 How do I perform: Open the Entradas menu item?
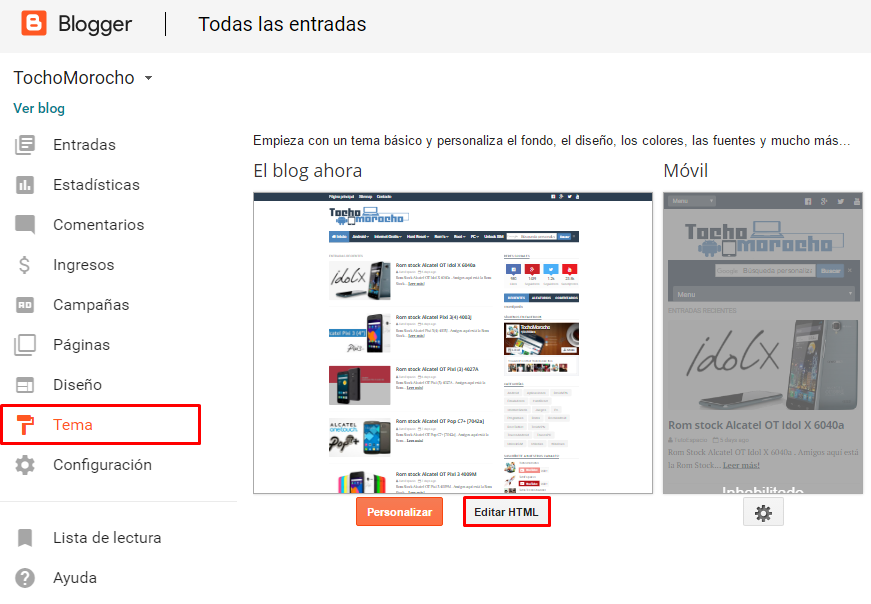pyautogui.click(x=84, y=144)
